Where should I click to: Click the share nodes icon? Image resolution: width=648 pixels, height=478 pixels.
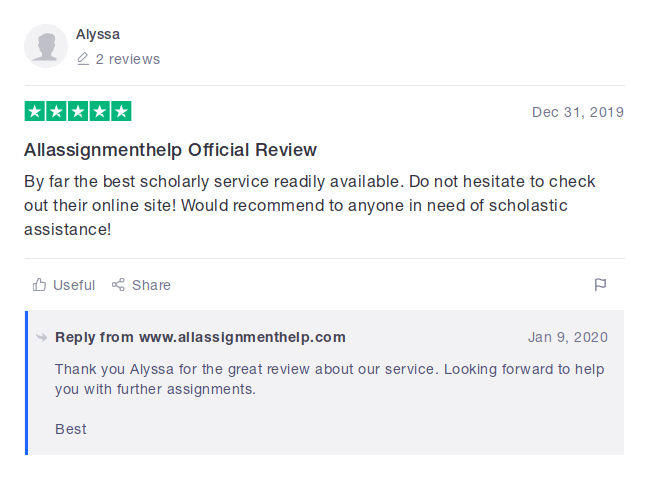118,285
